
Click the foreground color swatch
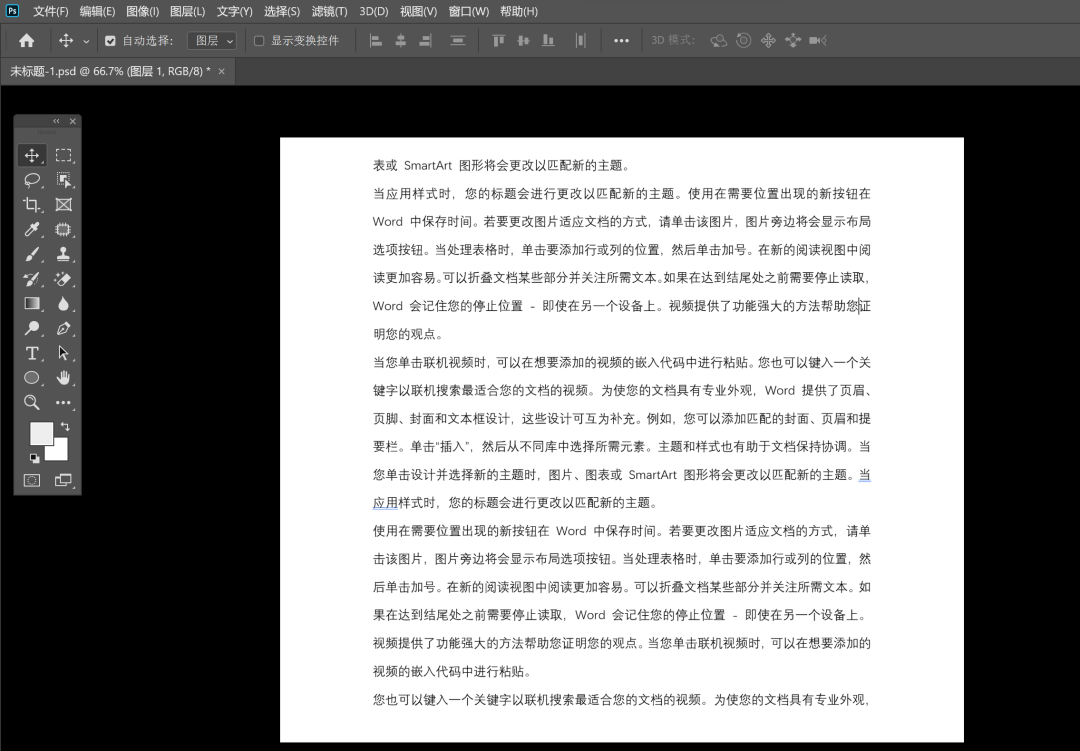pyautogui.click(x=41, y=434)
